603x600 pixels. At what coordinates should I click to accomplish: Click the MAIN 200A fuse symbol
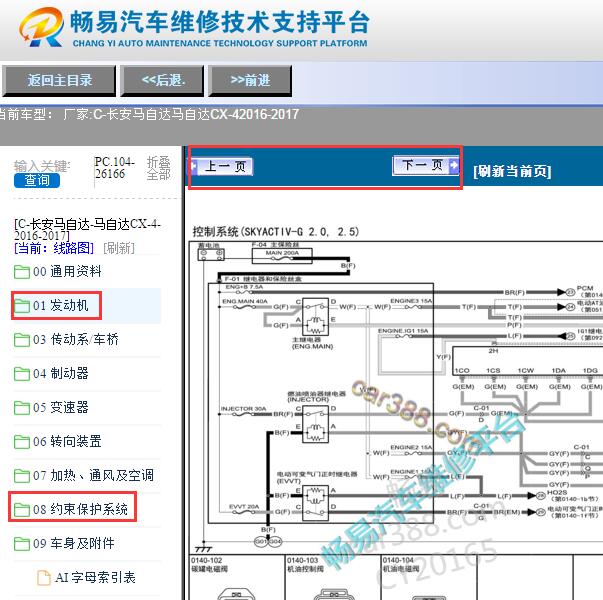pyautogui.click(x=282, y=256)
